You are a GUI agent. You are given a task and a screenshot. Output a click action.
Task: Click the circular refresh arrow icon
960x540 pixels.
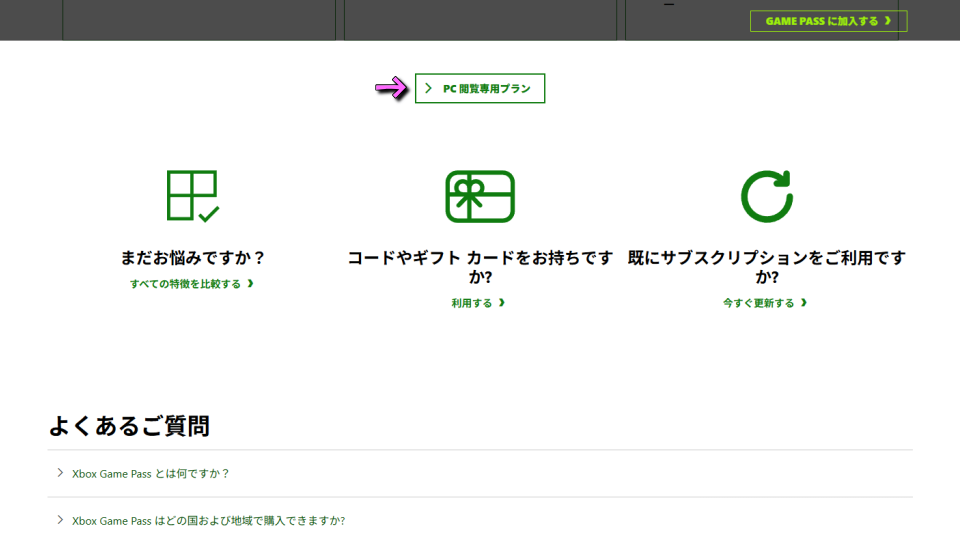[766, 196]
